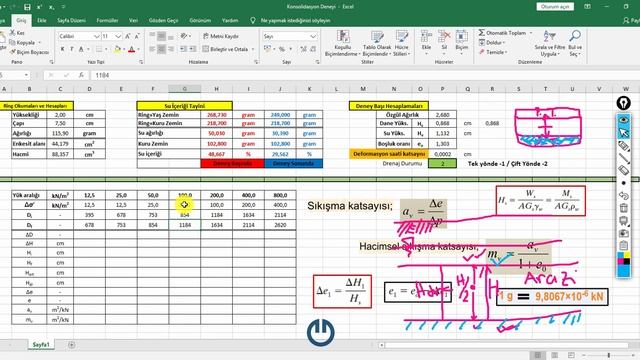This screenshot has height=360, width=640.
Task: Select the Sayfa1 sheet tab
Action: click(x=41, y=345)
